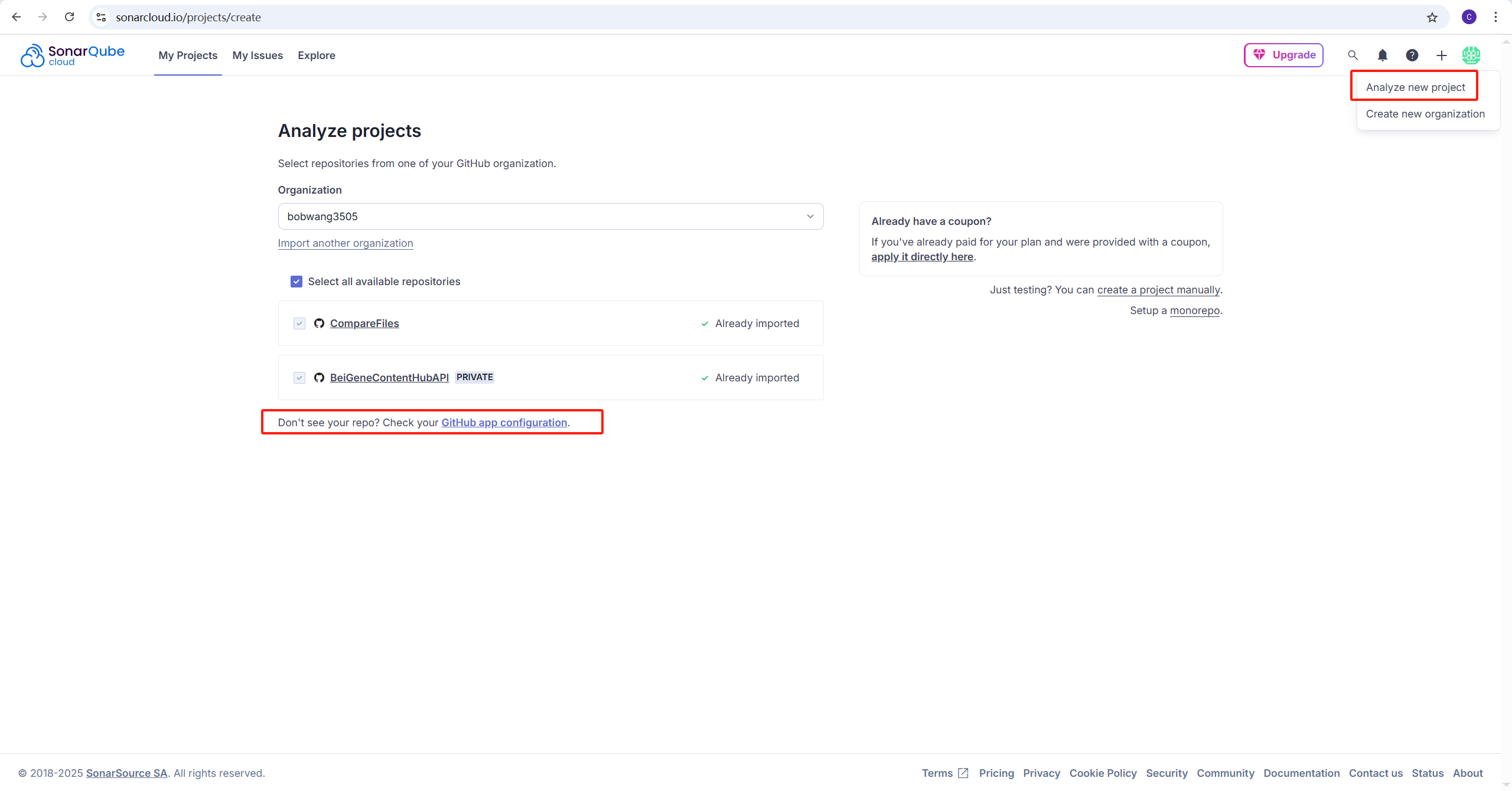
Task: Click the Chrome profile C avatar
Action: click(1469, 17)
